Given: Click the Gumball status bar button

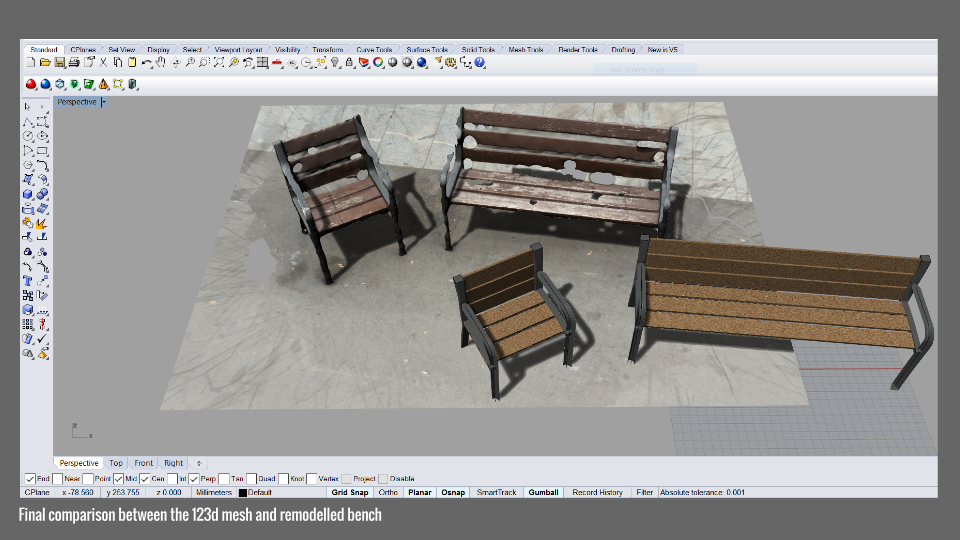Looking at the screenshot, I should coord(543,492).
